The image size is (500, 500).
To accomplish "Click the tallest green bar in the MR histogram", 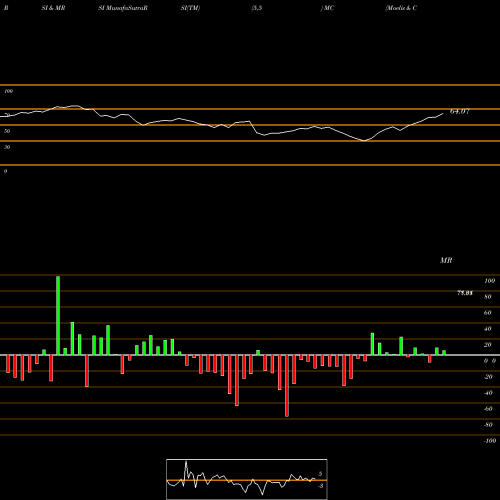I will pos(58,315).
